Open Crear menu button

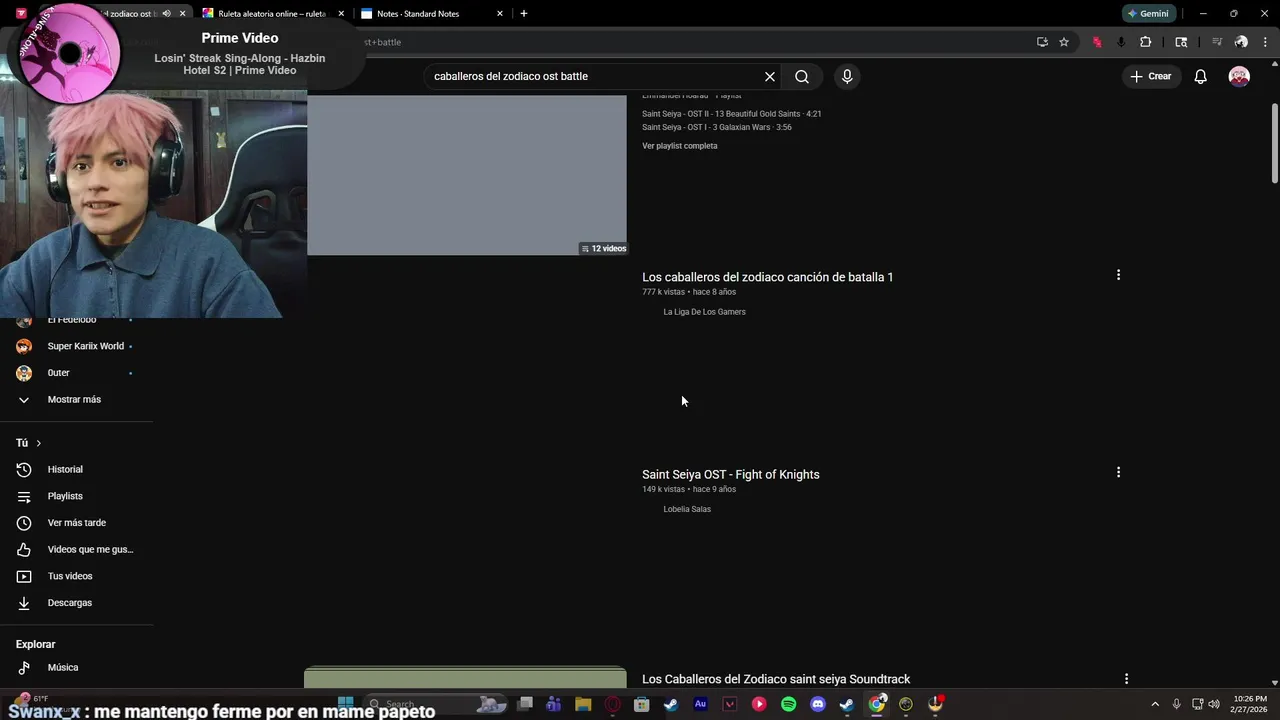point(1151,76)
